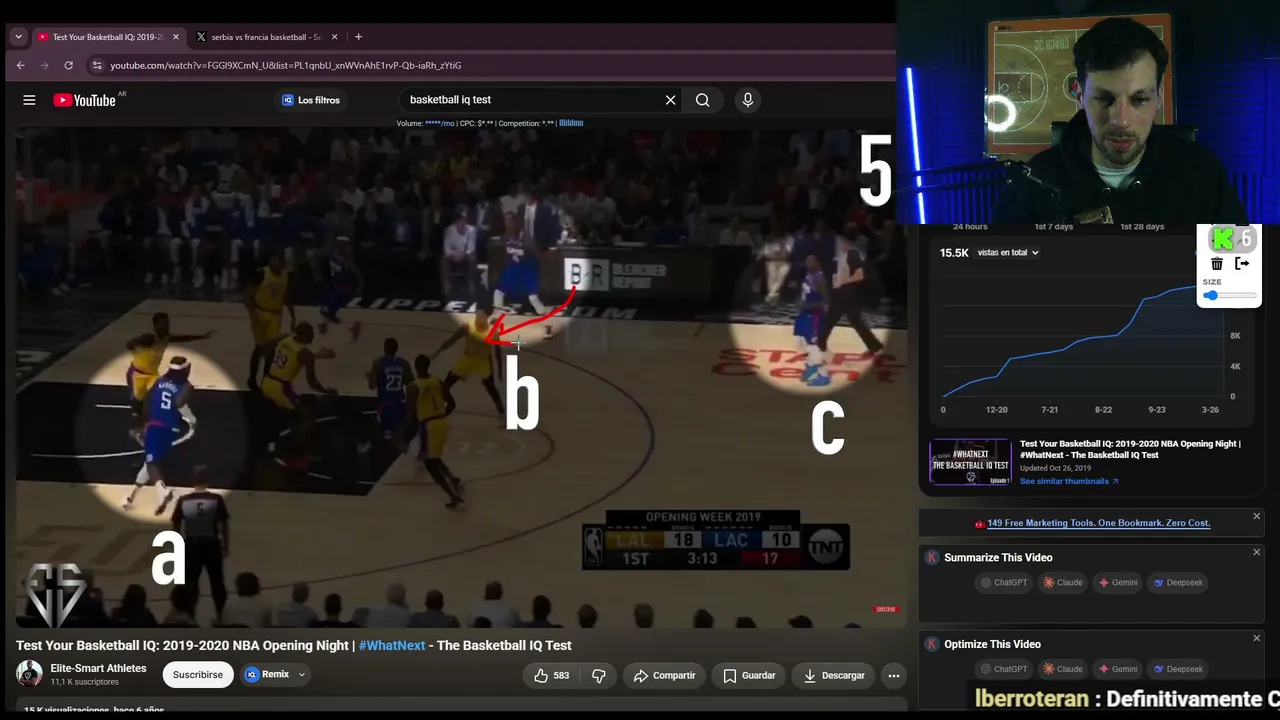
Task: Summarize the video with Deepseek
Action: (1178, 582)
